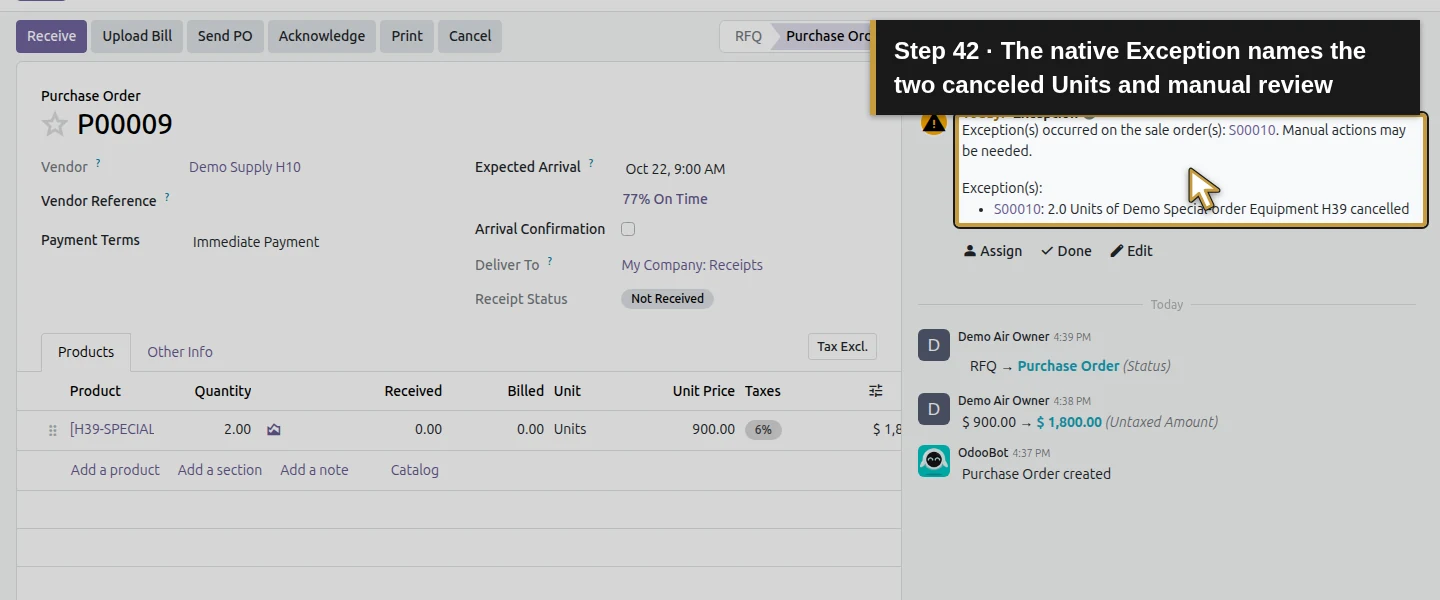Grab the drag handle on H39-SPECIAL row
Viewport: 1440px width, 600px height.
tap(52, 430)
